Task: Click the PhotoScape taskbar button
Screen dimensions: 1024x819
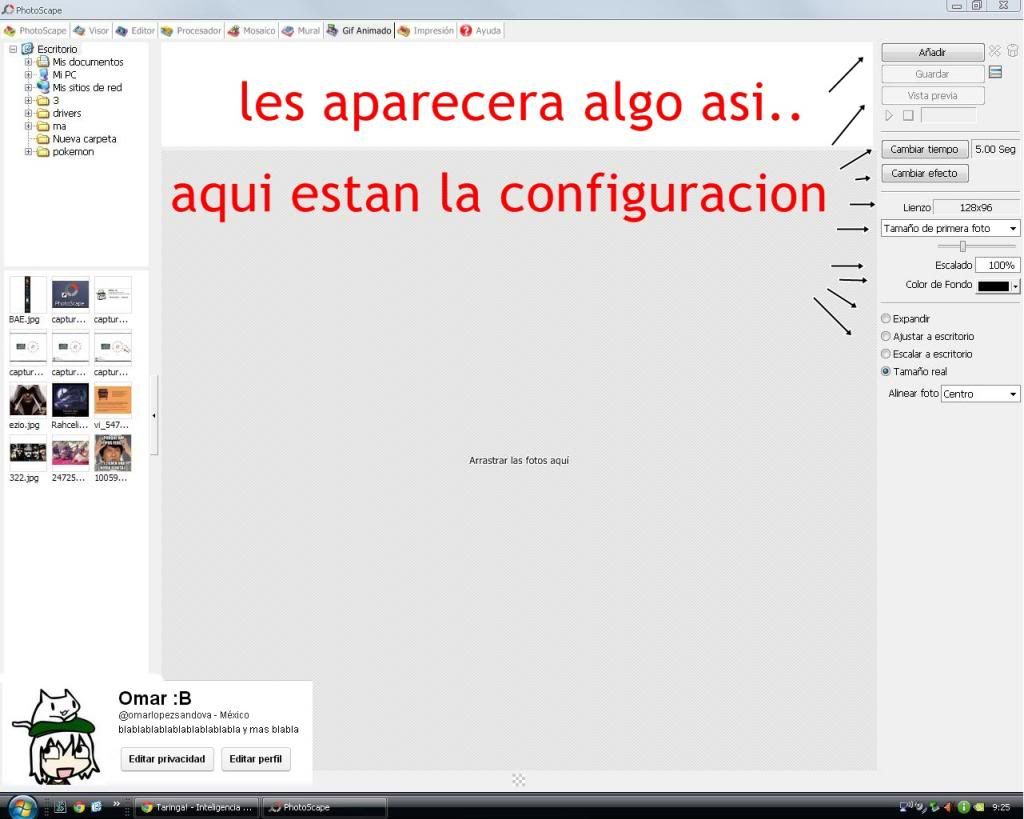Action: [x=323, y=807]
